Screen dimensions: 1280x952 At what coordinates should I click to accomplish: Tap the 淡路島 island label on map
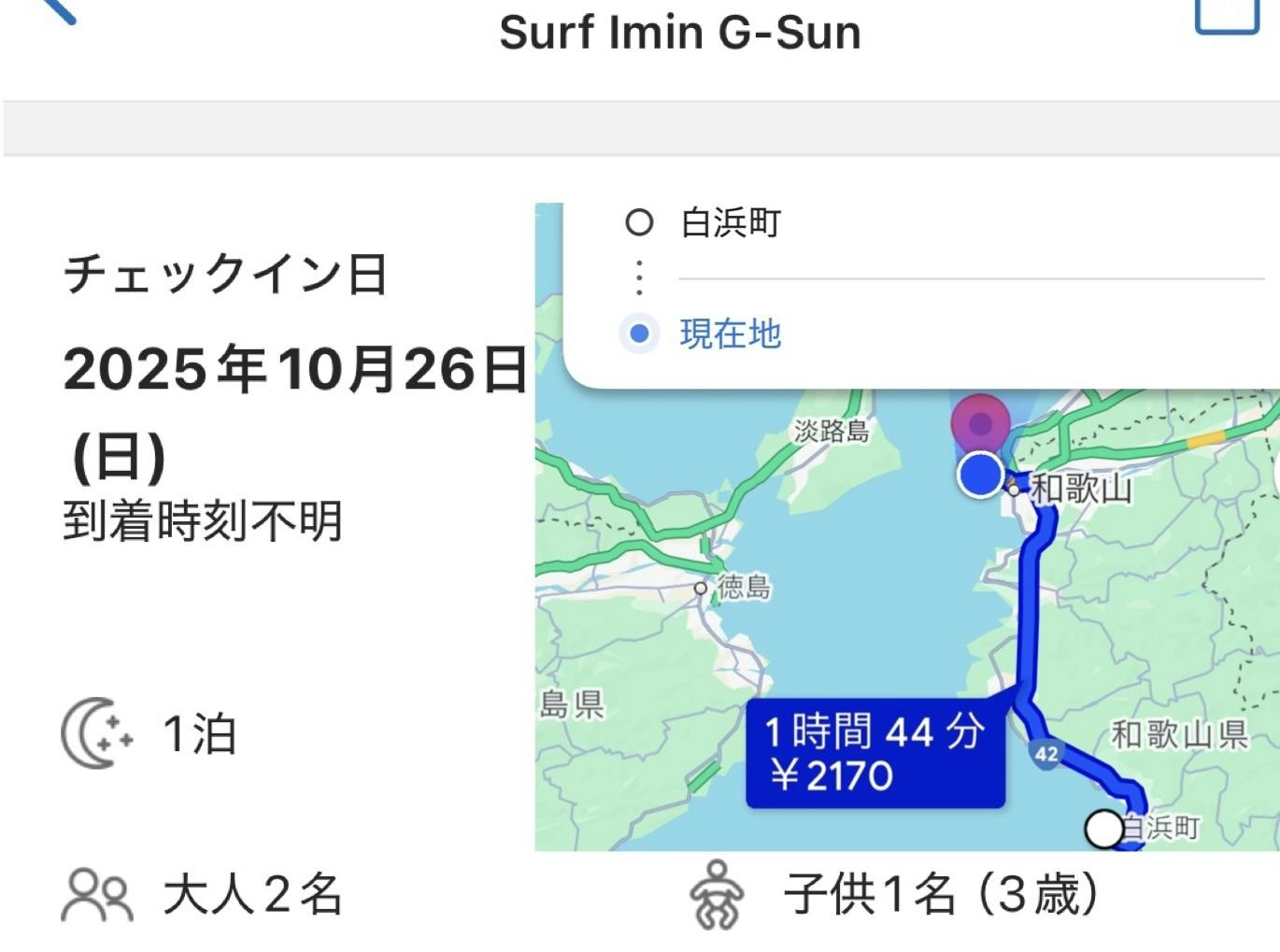coord(831,431)
